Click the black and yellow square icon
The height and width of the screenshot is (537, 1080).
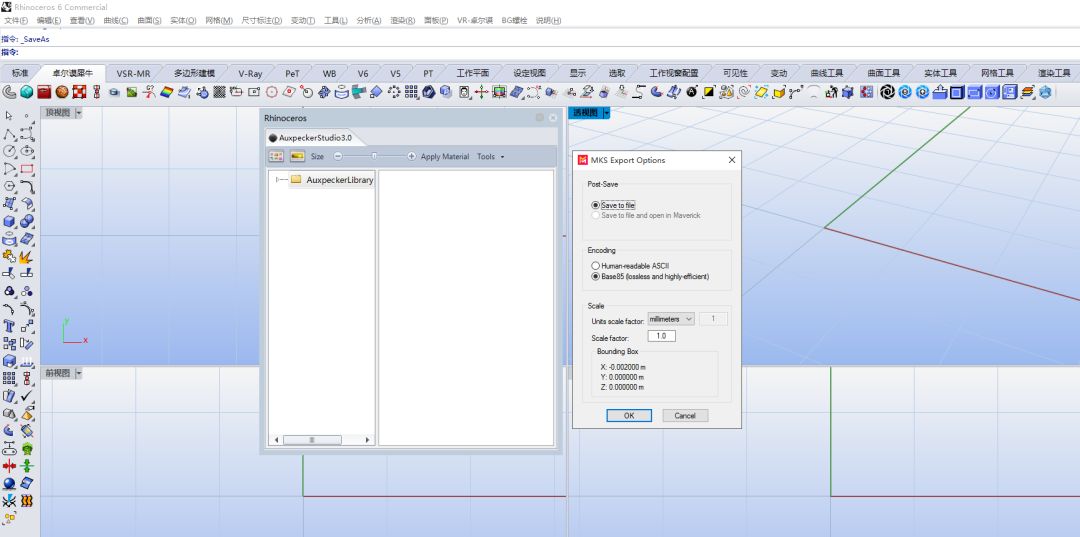[x=709, y=92]
